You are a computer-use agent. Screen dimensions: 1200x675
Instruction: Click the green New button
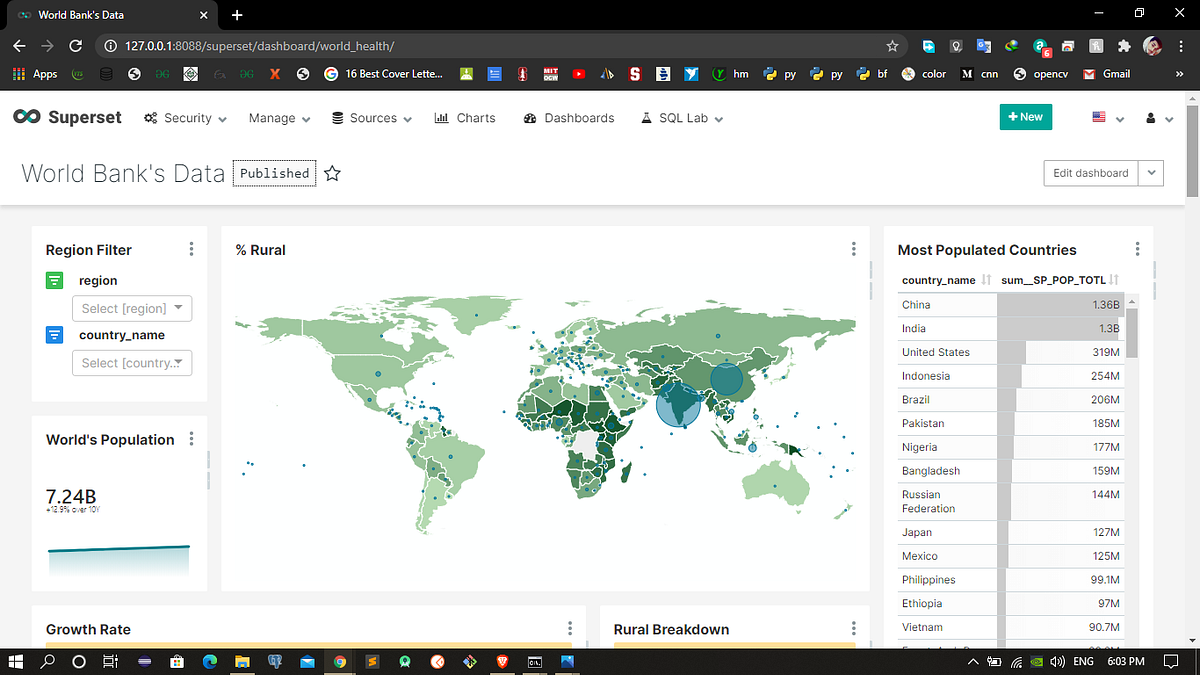[x=1026, y=117]
